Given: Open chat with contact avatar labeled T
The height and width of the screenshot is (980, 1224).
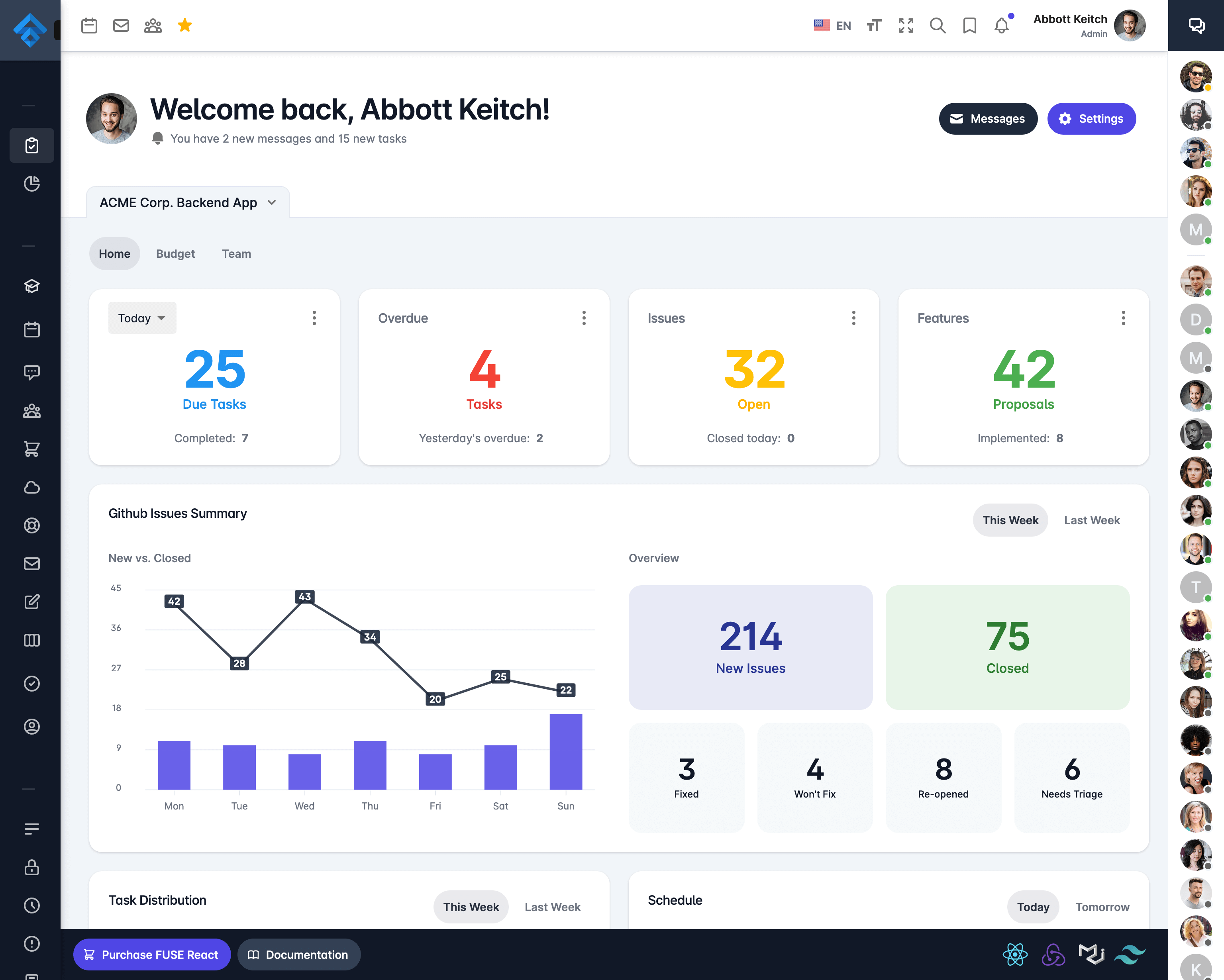Looking at the screenshot, I should [x=1196, y=587].
